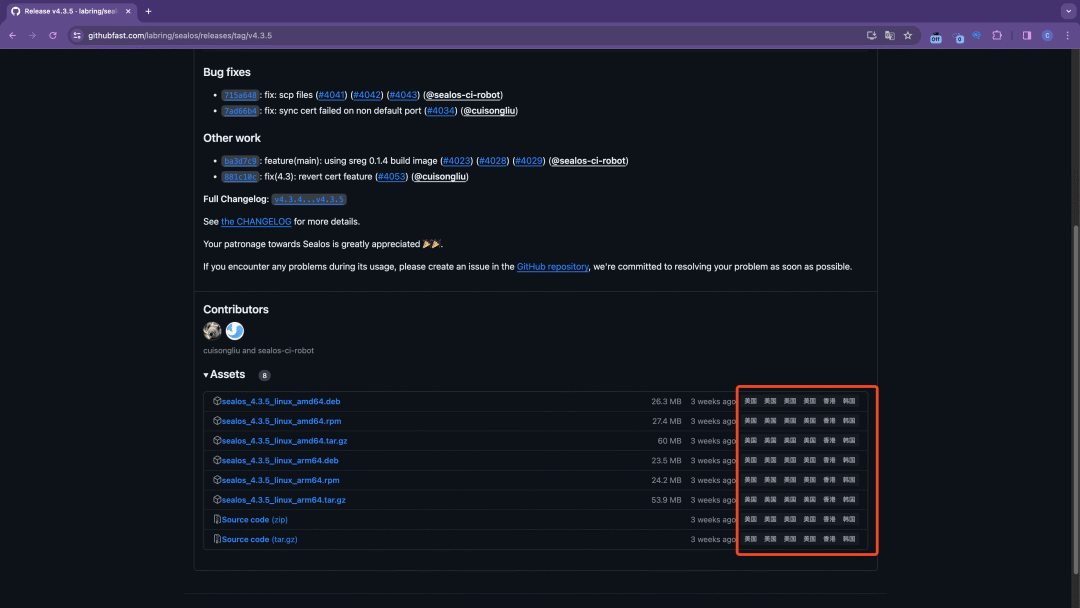Switch to the Release v4.3.5 tab
1080x608 pixels.
click(x=71, y=11)
